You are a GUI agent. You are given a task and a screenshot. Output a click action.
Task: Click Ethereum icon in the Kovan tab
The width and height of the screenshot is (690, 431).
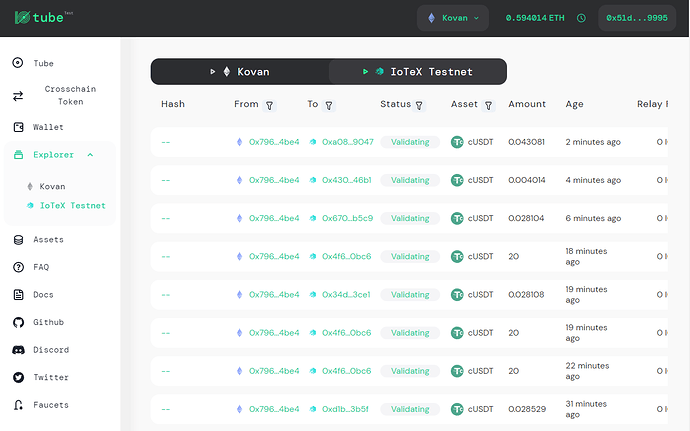point(227,72)
